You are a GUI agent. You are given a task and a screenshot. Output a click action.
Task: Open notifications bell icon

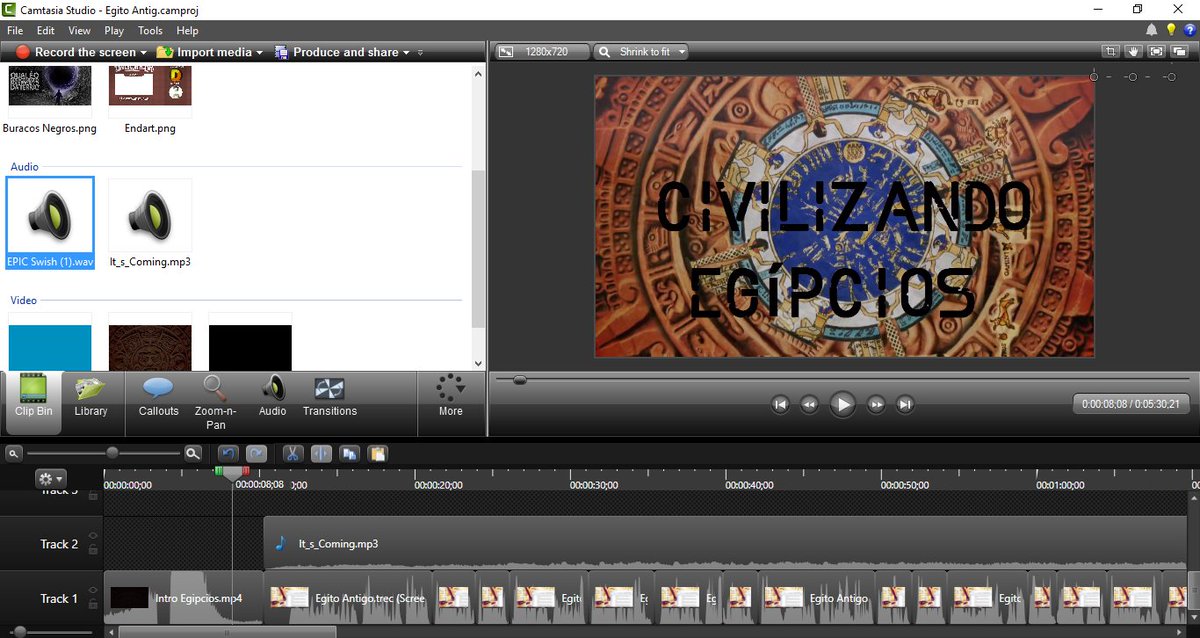(x=1152, y=30)
